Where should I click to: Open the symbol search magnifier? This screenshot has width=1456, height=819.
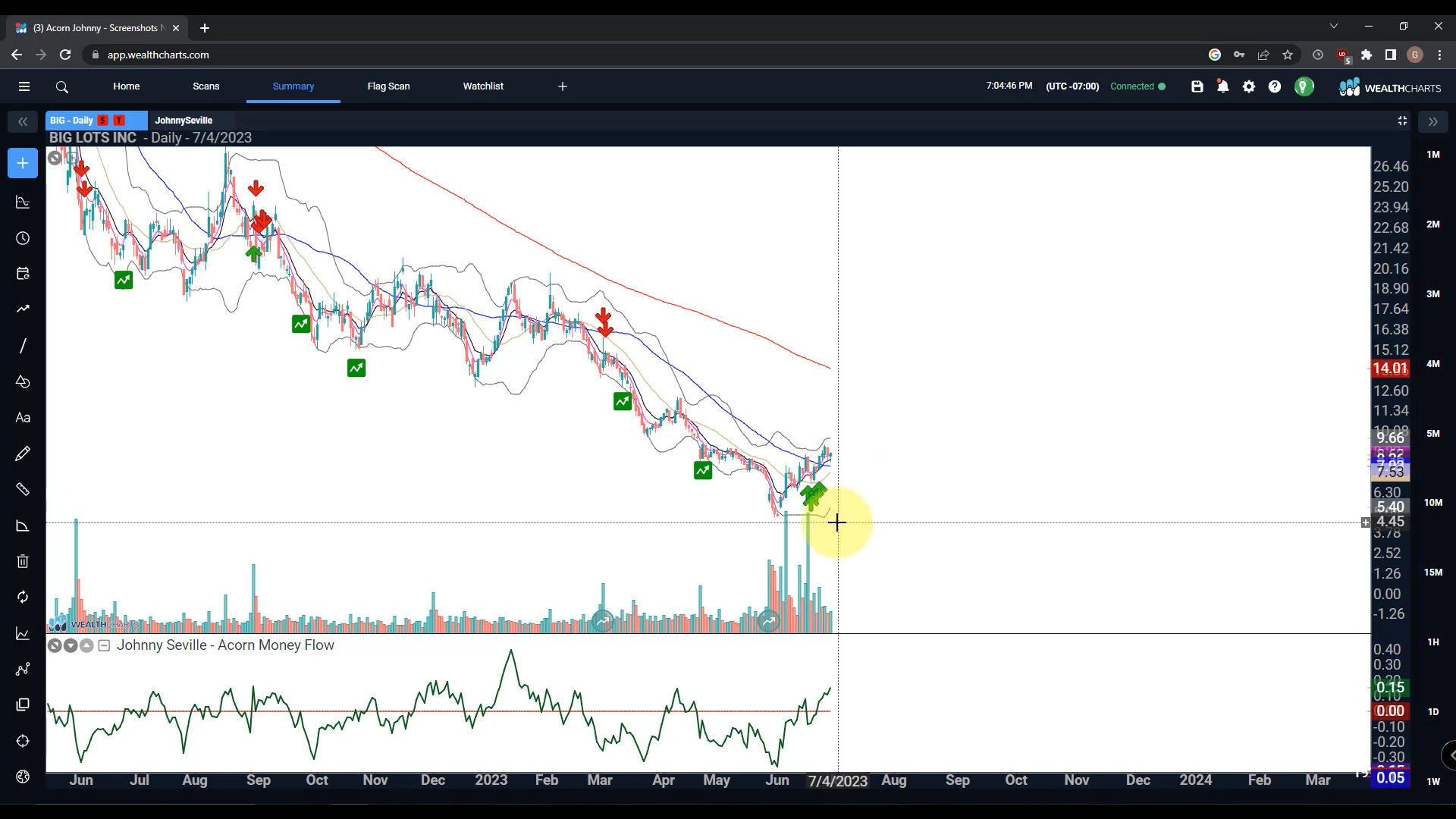pyautogui.click(x=62, y=87)
